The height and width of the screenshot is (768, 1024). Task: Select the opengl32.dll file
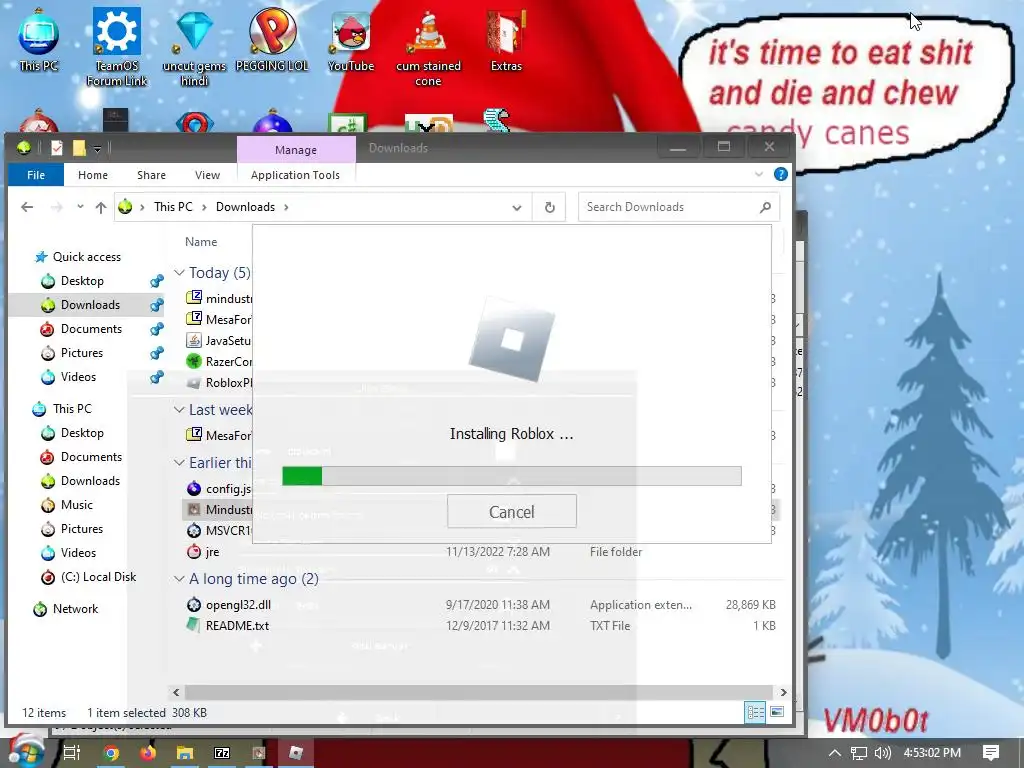pos(238,605)
